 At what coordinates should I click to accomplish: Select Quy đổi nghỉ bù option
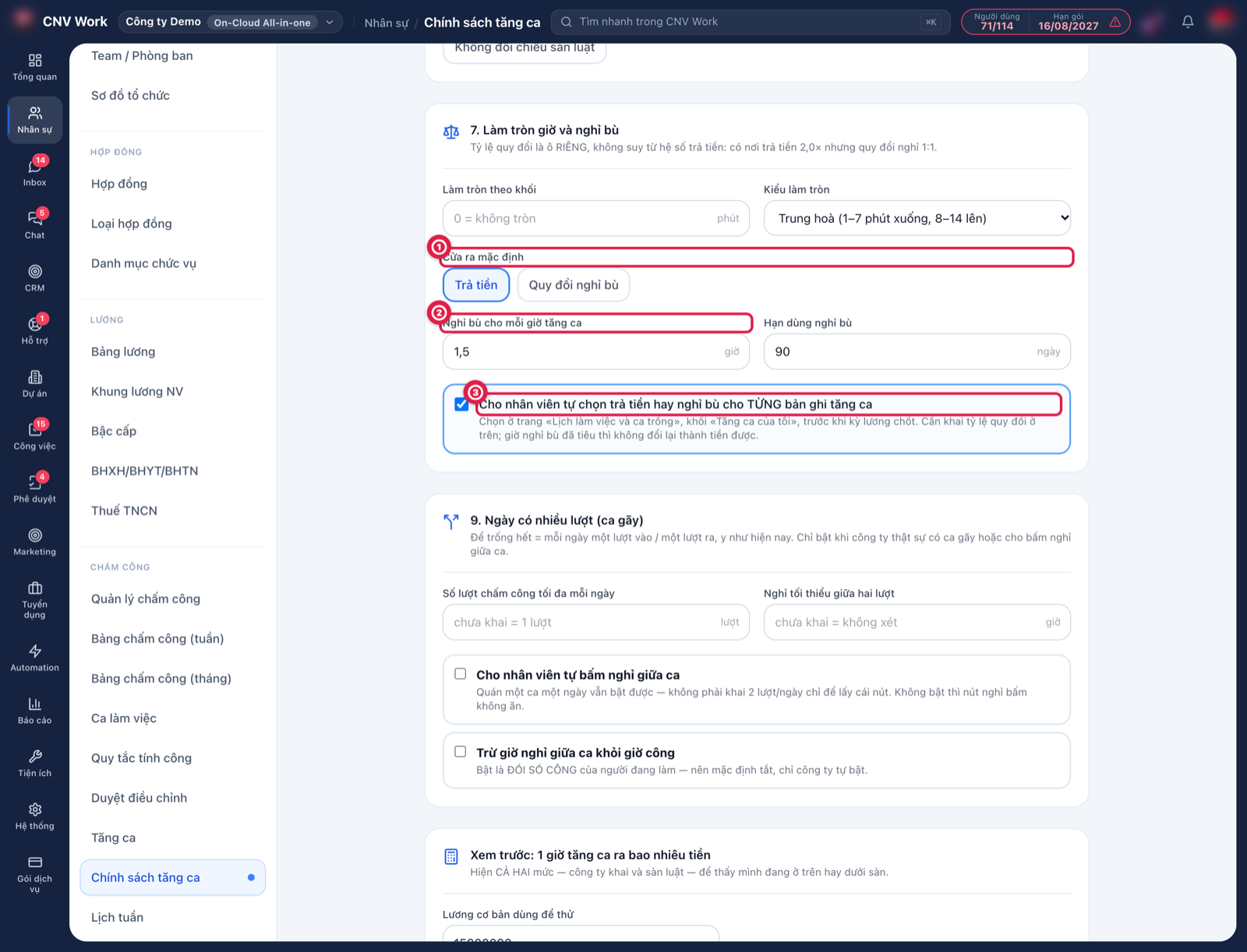pyautogui.click(x=574, y=285)
